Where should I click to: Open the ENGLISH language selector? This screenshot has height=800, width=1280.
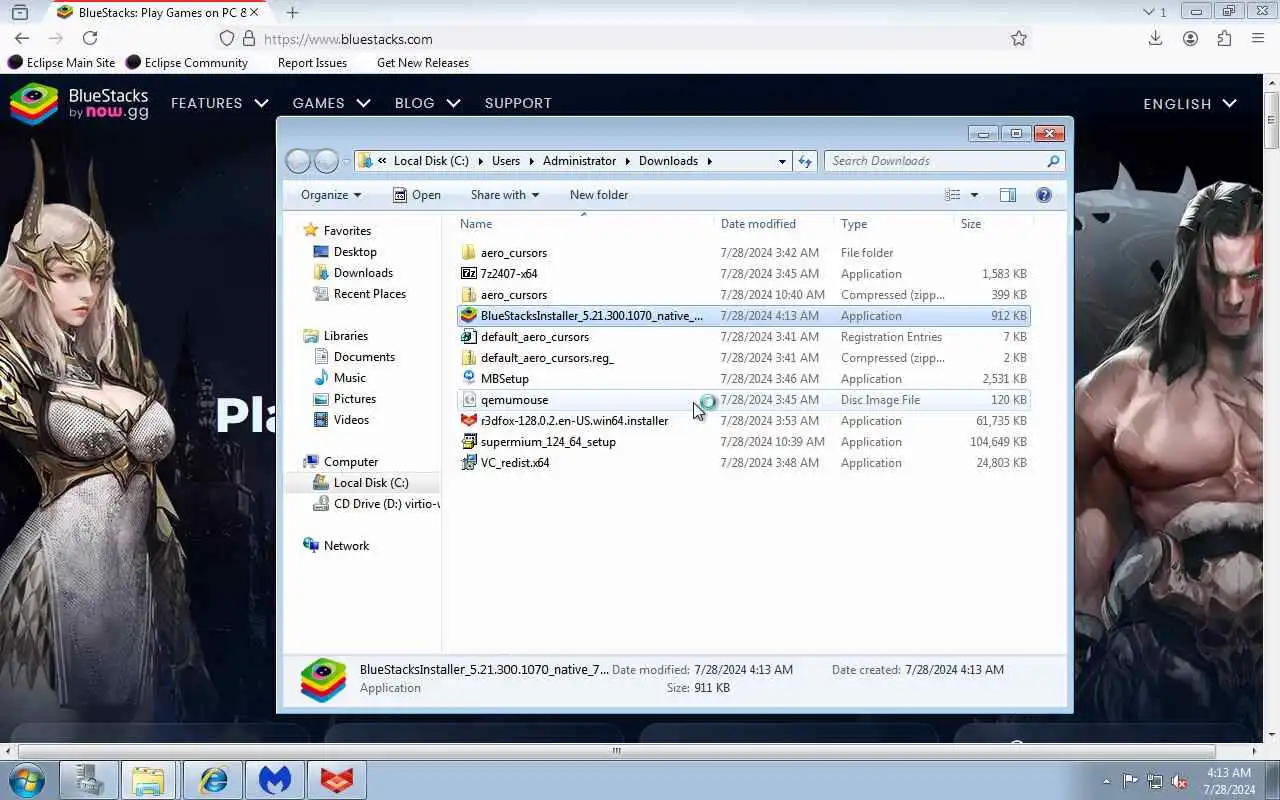(1190, 104)
